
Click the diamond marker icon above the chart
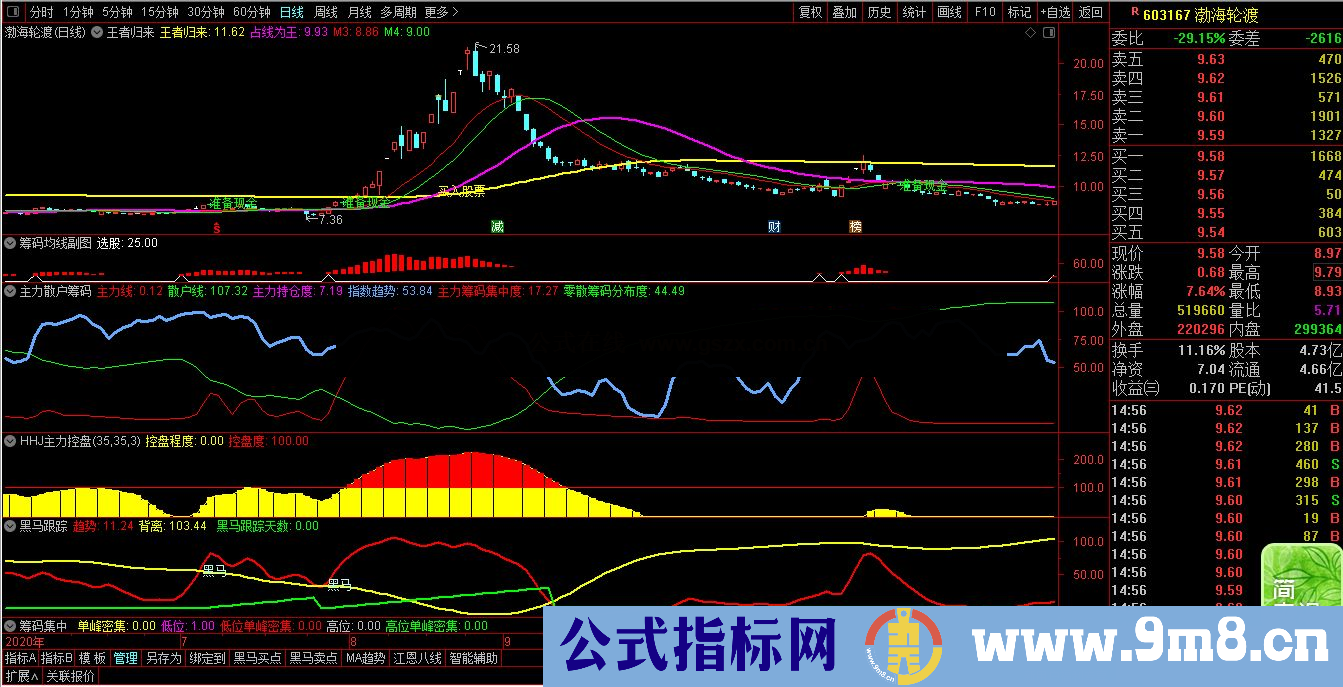pyautogui.click(x=1028, y=33)
